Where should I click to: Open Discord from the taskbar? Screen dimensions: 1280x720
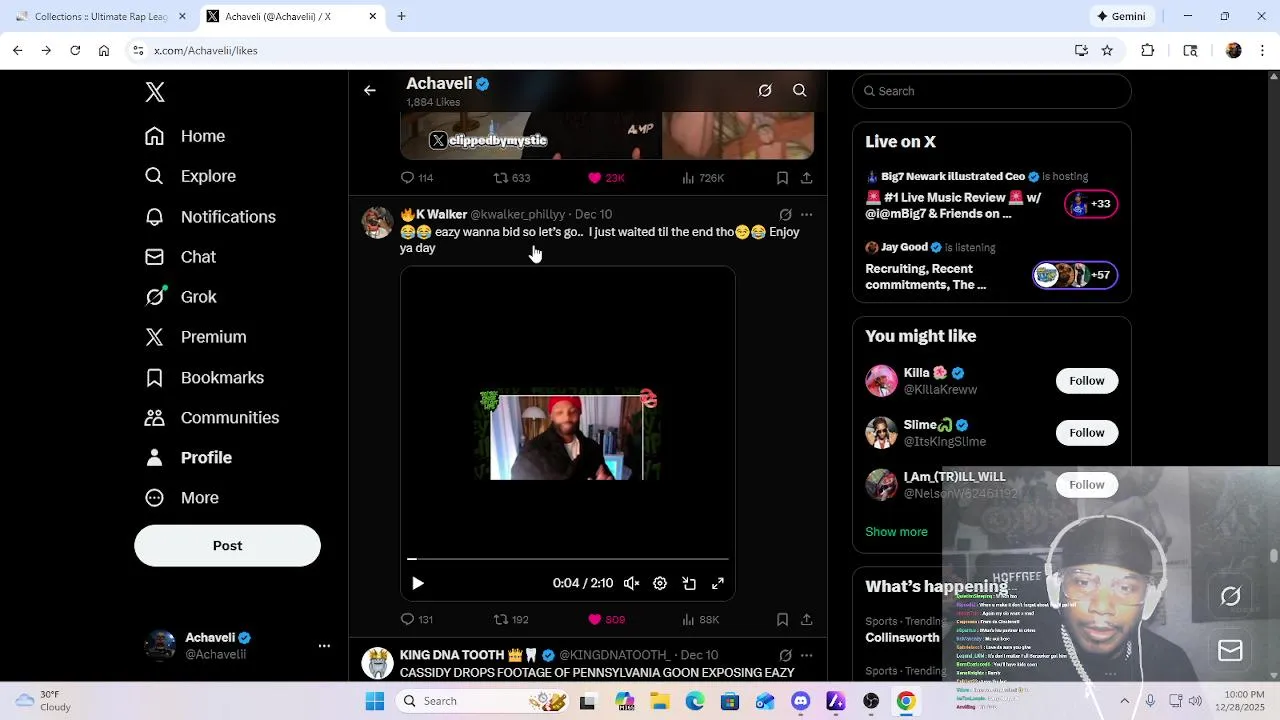800,701
